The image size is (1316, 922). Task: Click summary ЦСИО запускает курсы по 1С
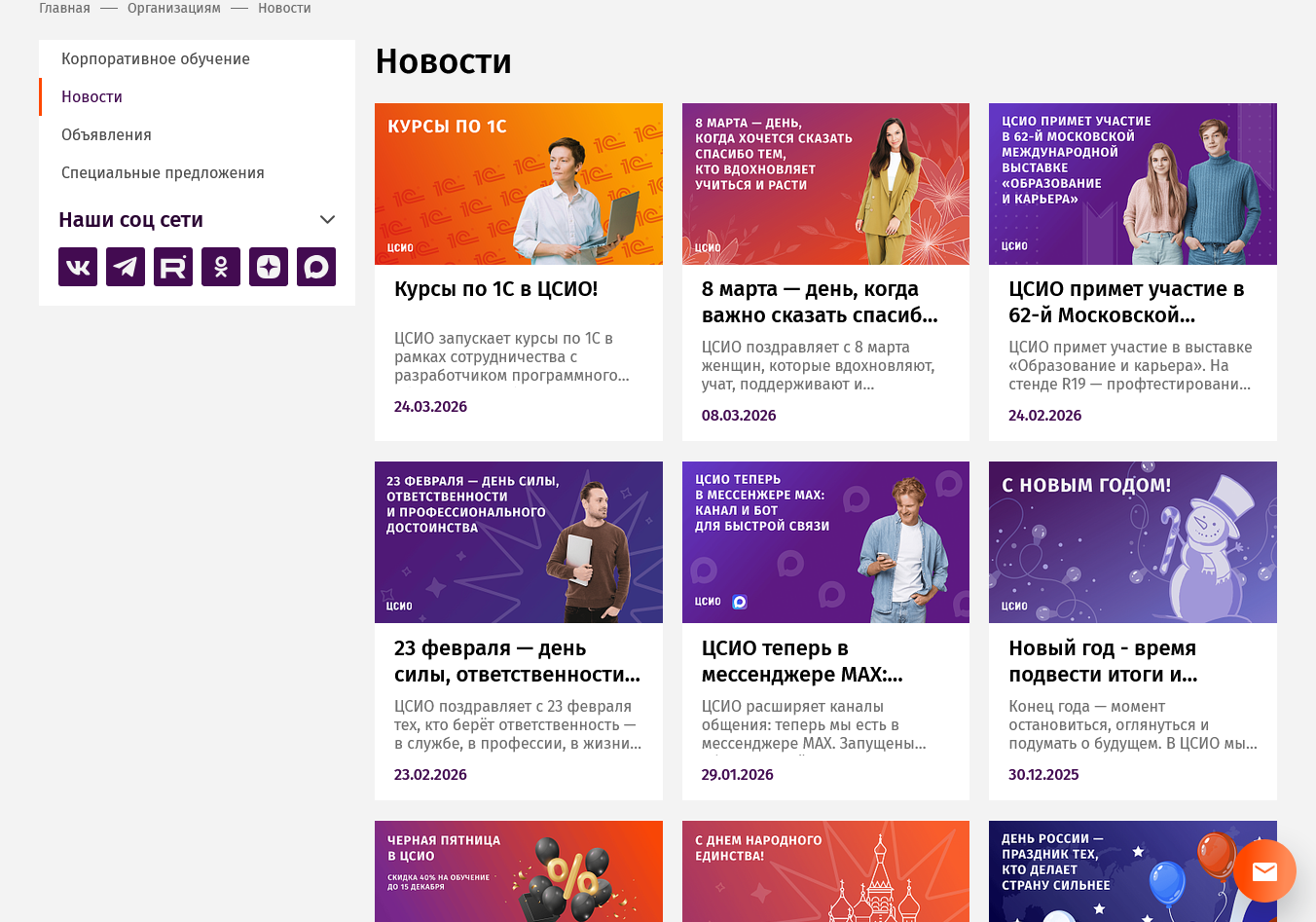click(x=512, y=357)
